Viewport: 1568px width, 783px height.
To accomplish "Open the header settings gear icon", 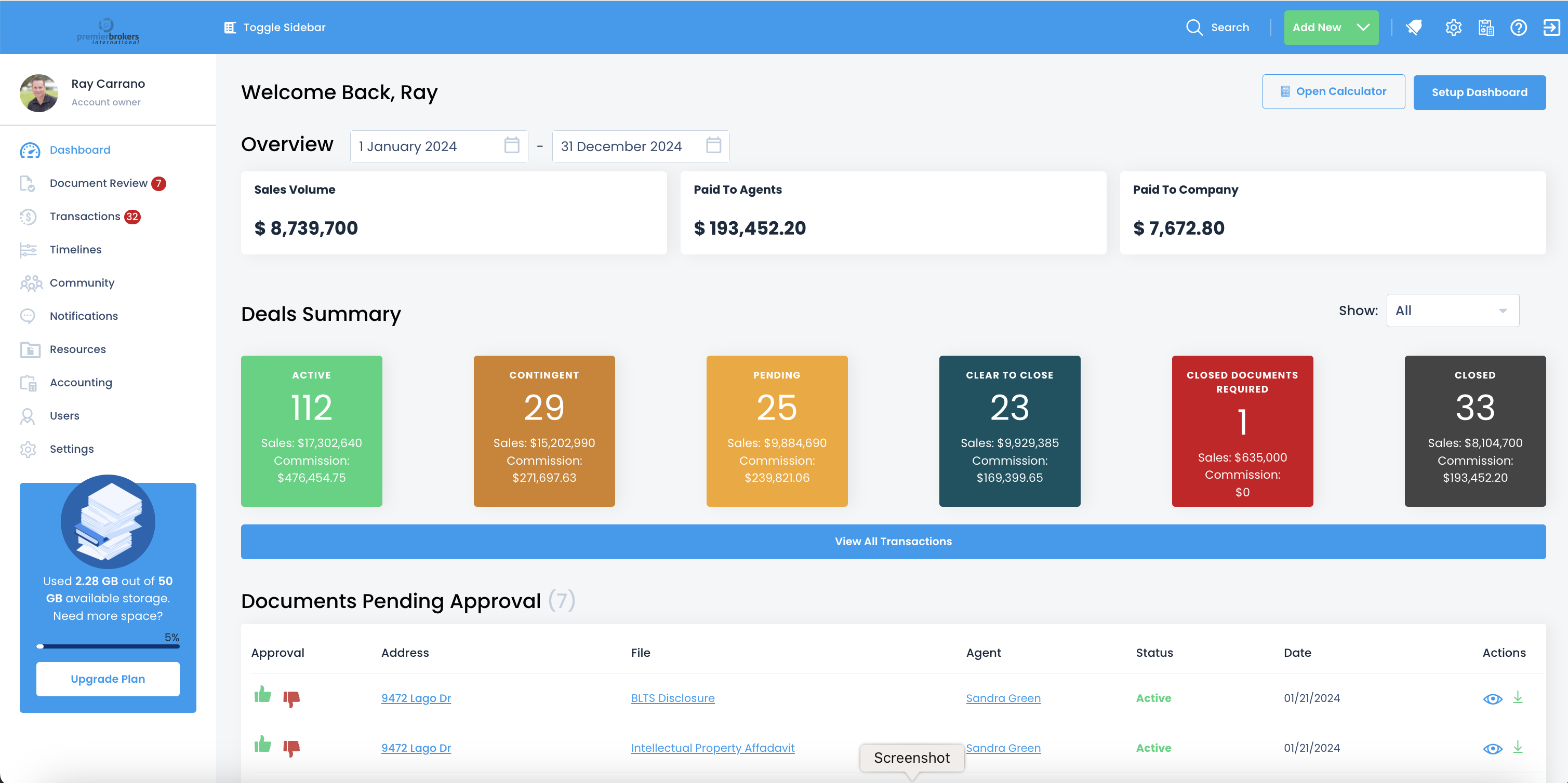I will (1453, 28).
